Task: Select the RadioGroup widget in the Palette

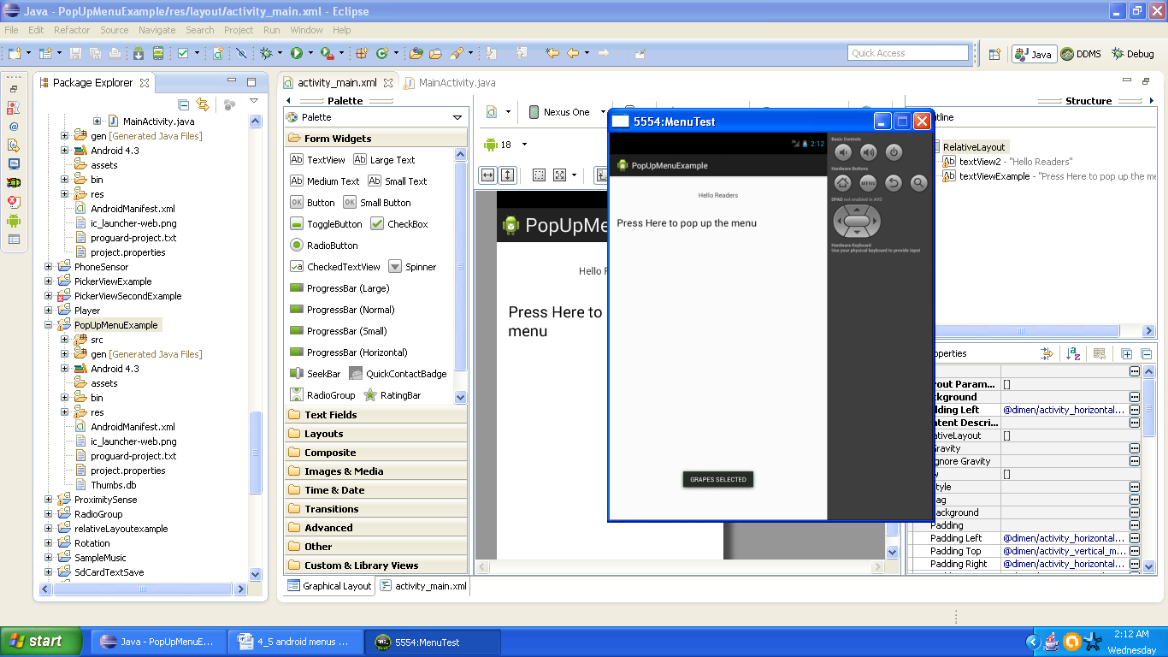Action: point(323,396)
